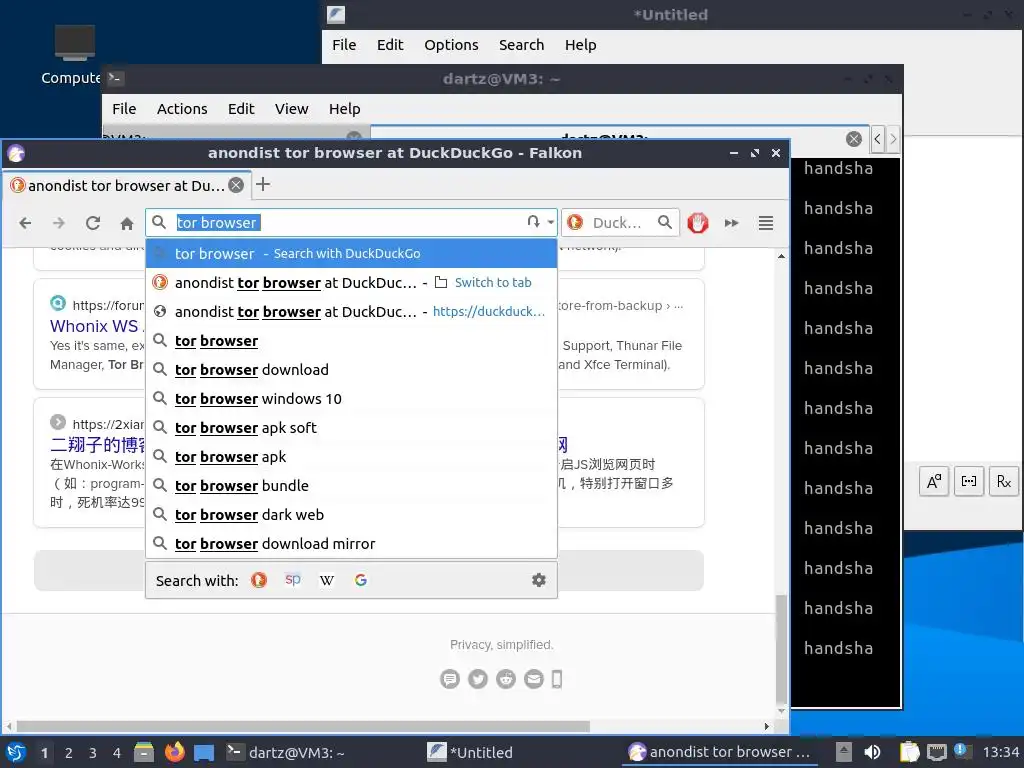Click the Falkon back navigation arrow
This screenshot has height=768, width=1024.
point(25,223)
